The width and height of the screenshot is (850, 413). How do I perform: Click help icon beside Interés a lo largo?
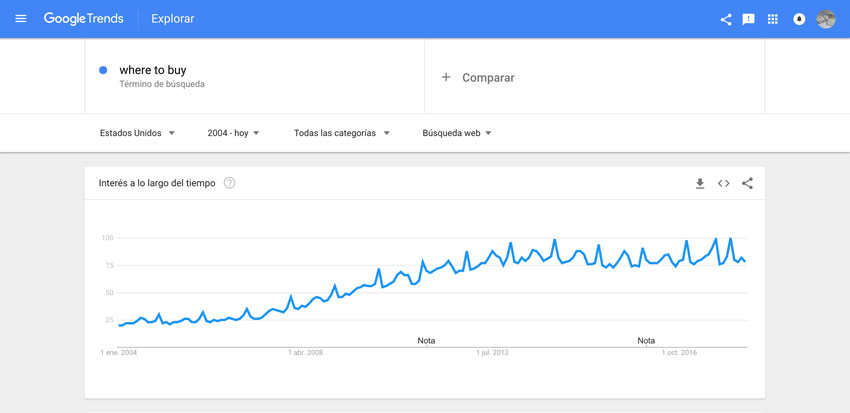click(229, 183)
